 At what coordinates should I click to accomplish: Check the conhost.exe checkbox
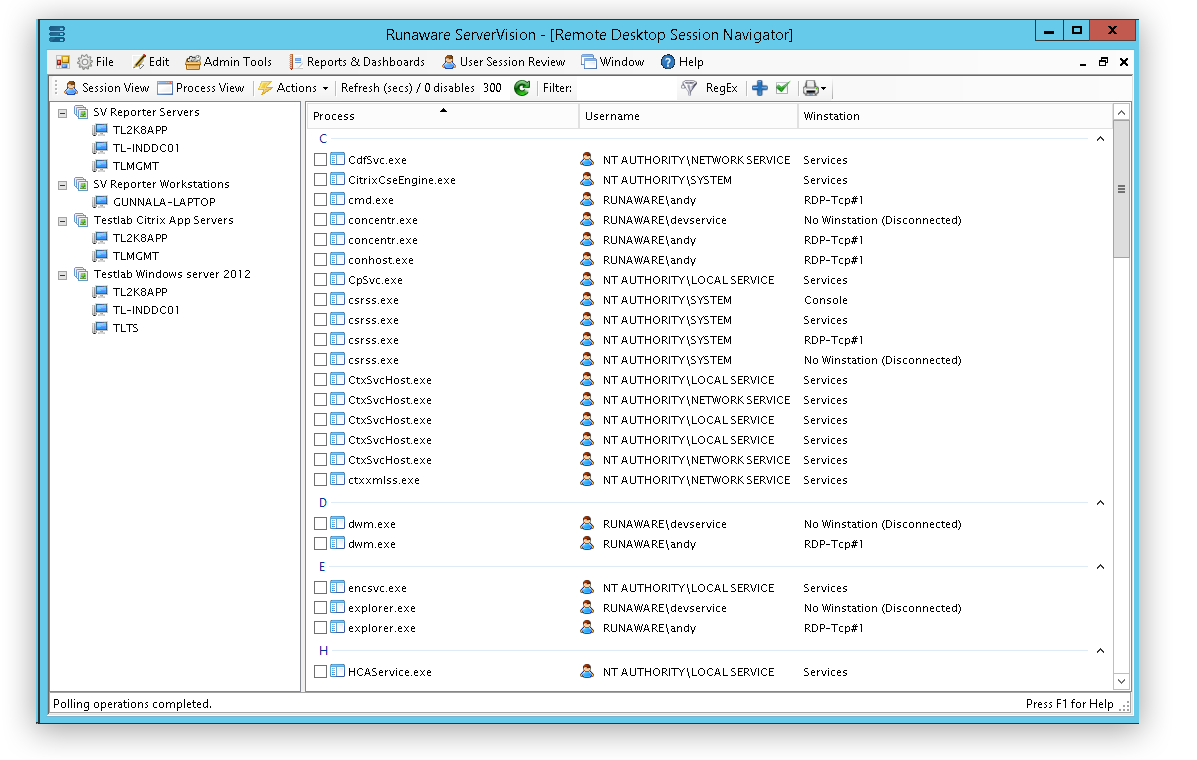click(321, 259)
